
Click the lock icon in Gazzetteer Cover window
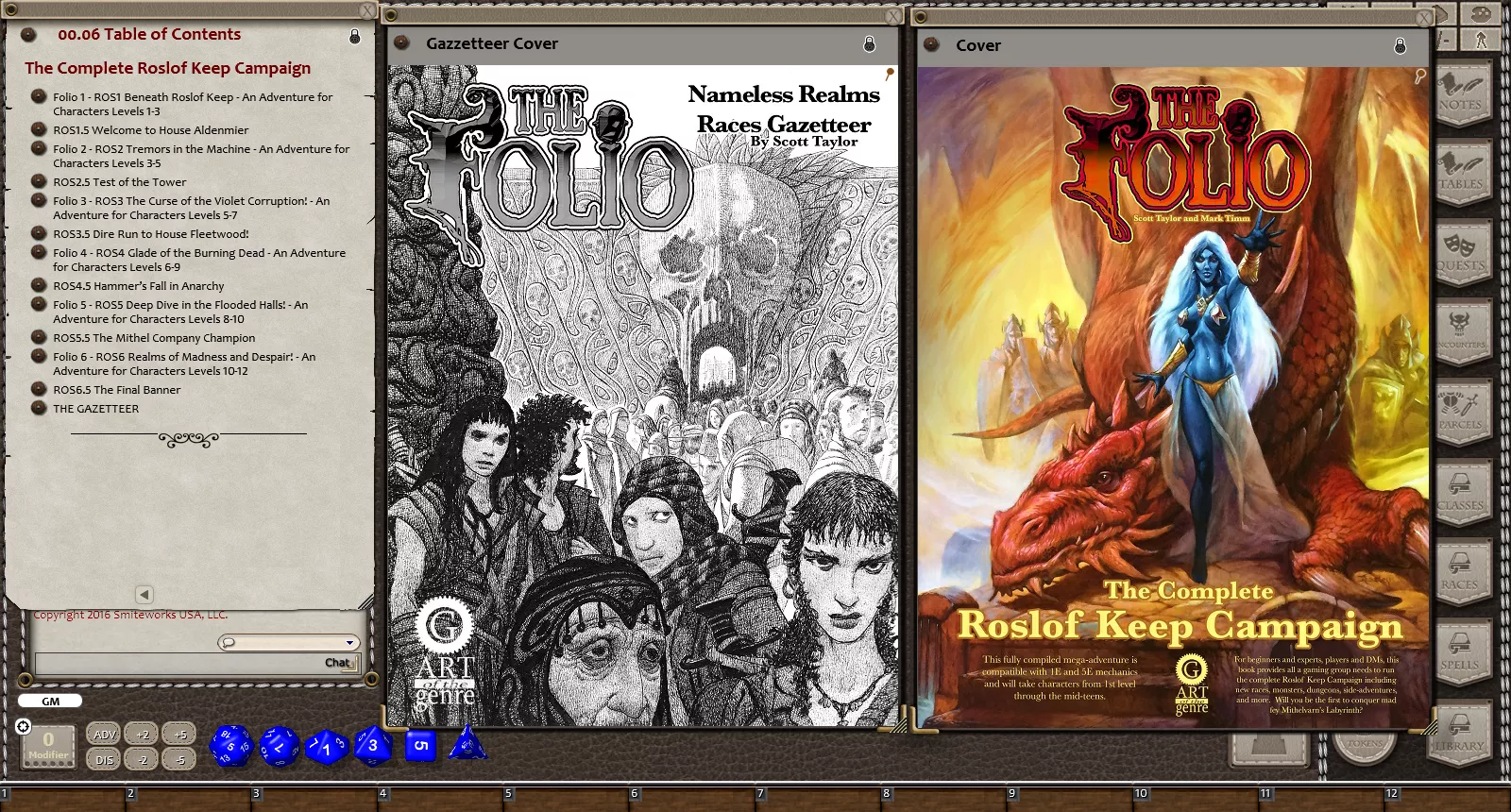click(x=870, y=44)
